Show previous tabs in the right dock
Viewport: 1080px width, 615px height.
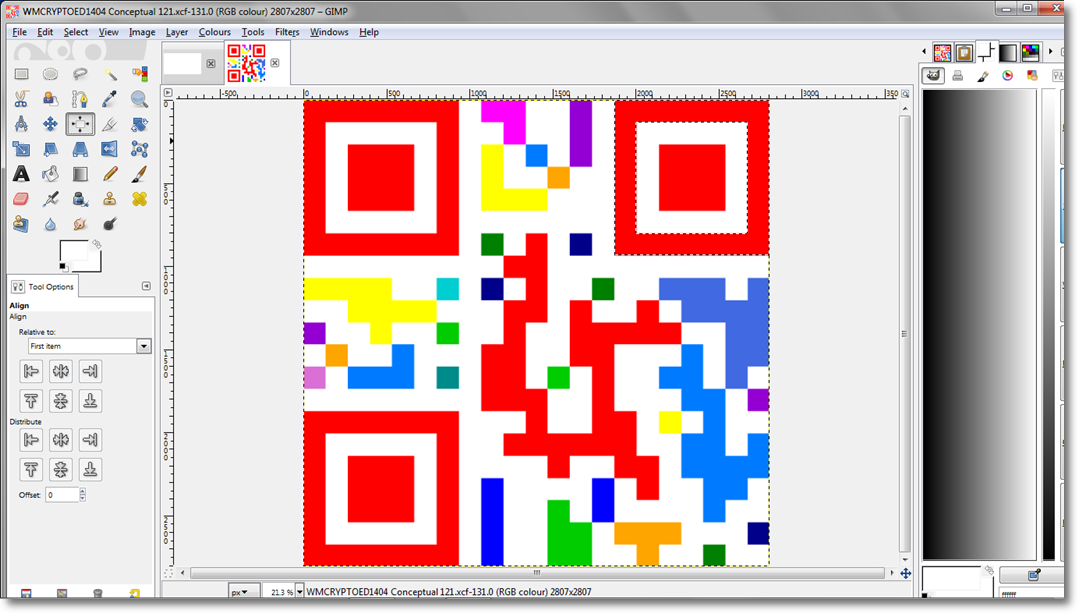[x=924, y=52]
